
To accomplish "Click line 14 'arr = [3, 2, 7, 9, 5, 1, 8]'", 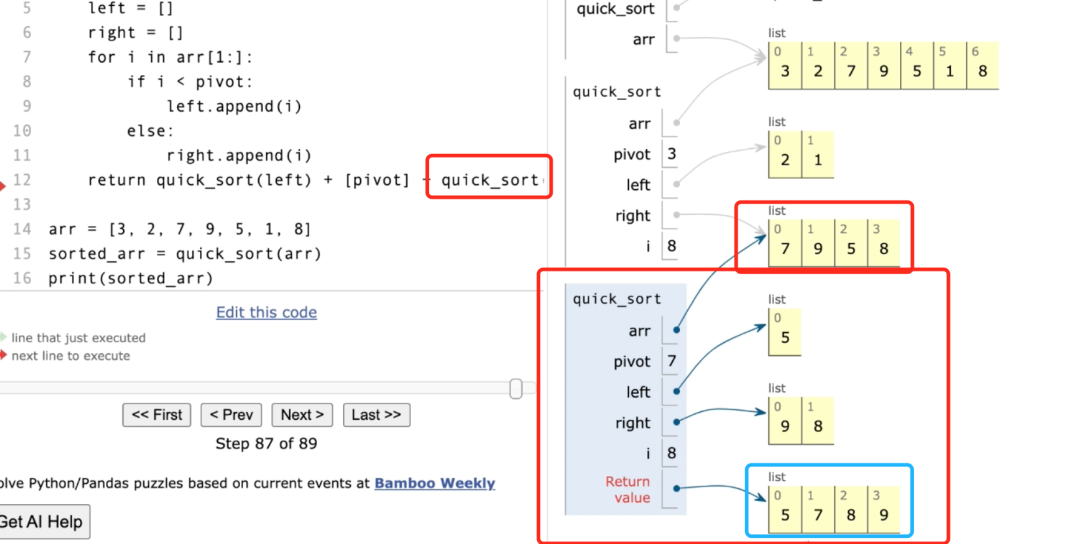I will (180, 229).
